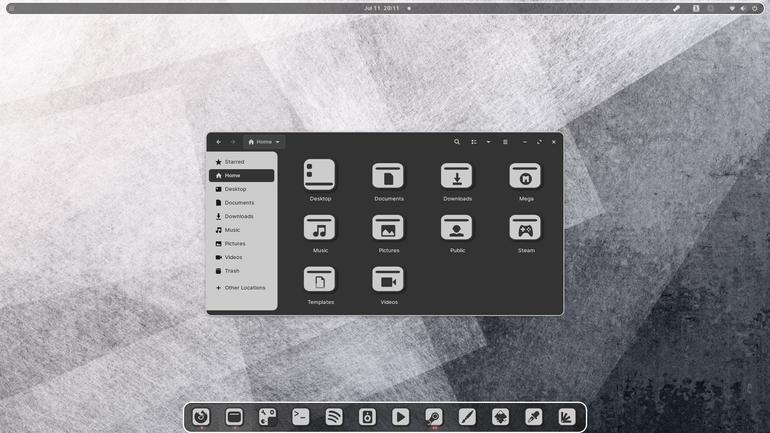Select the Templates folder icon
The image size is (770, 433).
pyautogui.click(x=320, y=279)
